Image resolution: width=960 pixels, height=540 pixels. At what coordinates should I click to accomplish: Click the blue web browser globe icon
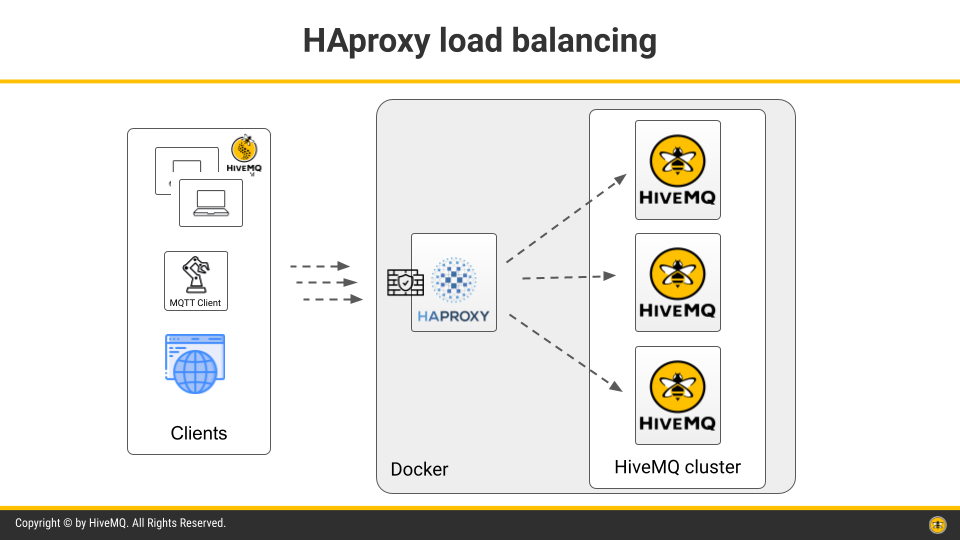tap(195, 364)
